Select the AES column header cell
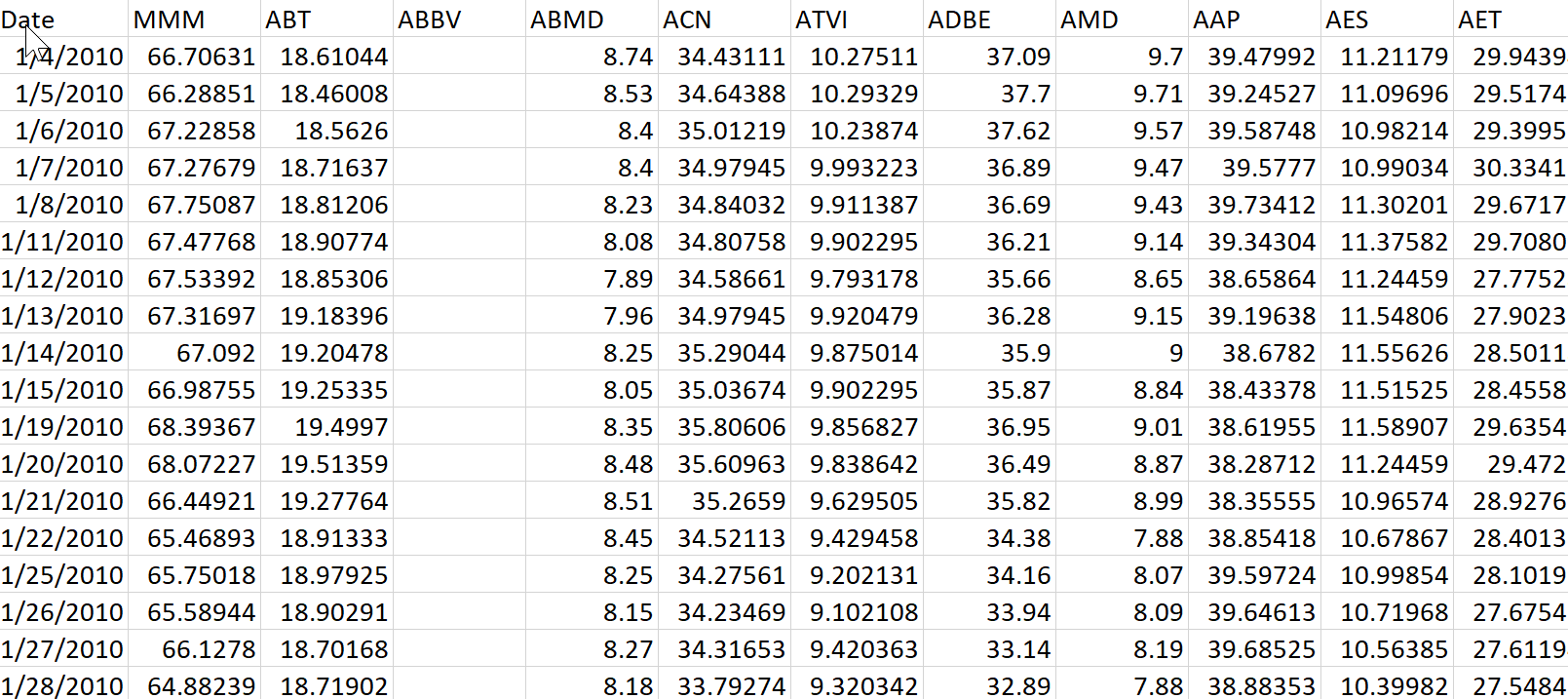This screenshot has height=699, width=1568. click(1387, 19)
